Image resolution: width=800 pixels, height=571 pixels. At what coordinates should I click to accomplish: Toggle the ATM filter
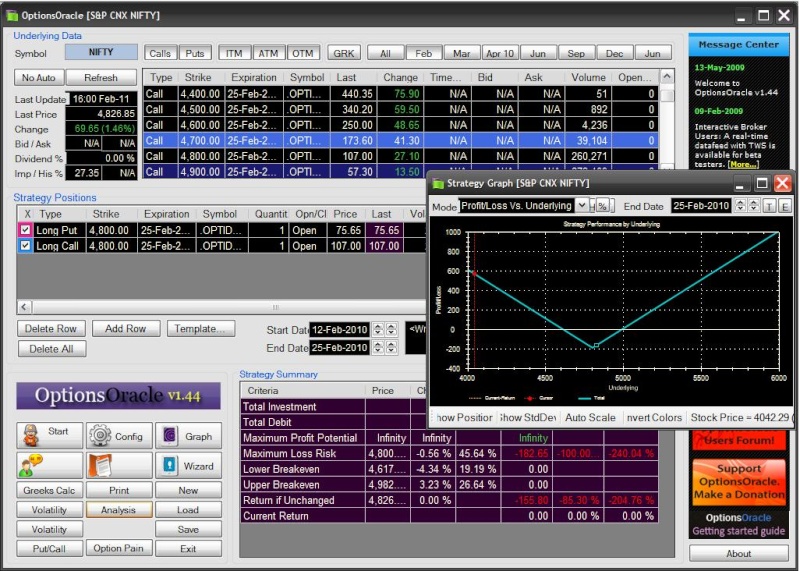click(268, 53)
